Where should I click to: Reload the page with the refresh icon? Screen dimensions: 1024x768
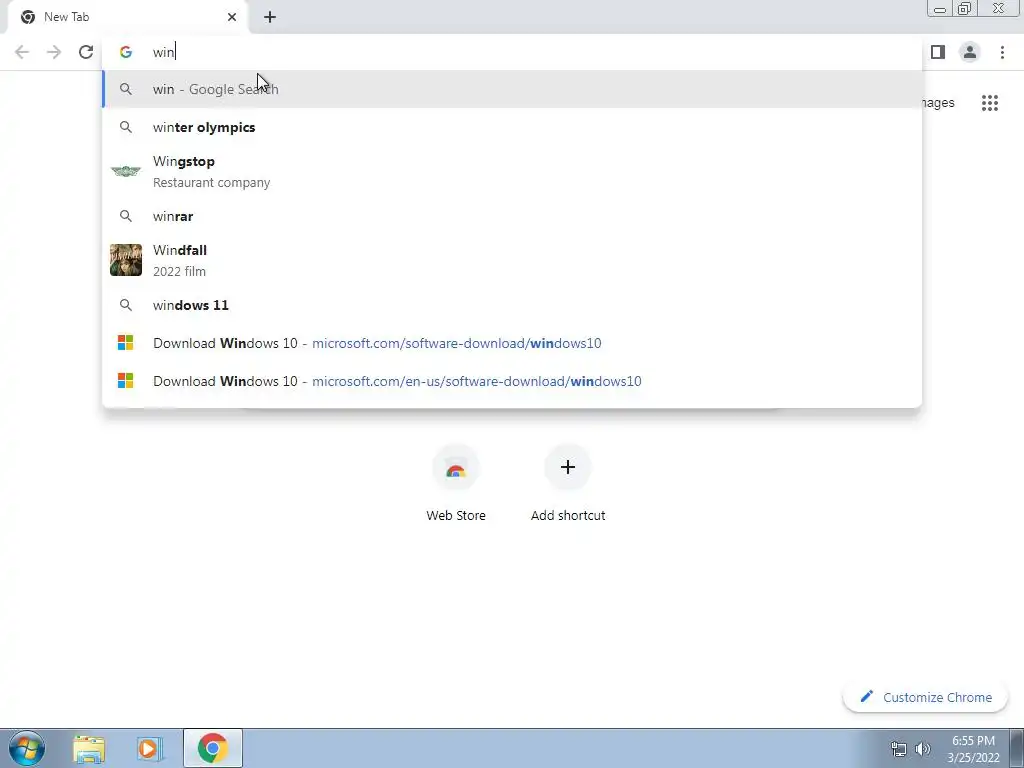coord(86,52)
